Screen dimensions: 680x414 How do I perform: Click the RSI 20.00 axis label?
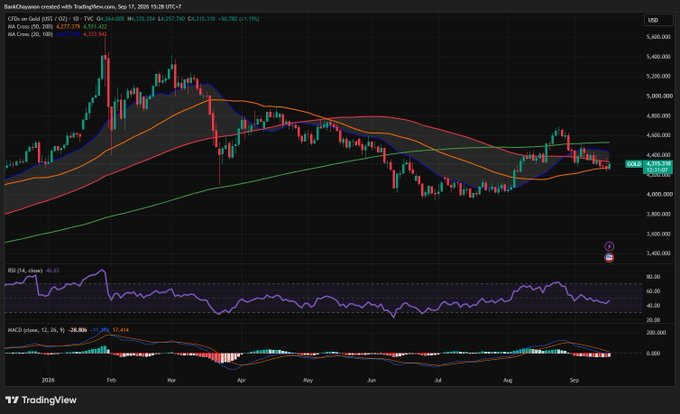point(653,320)
